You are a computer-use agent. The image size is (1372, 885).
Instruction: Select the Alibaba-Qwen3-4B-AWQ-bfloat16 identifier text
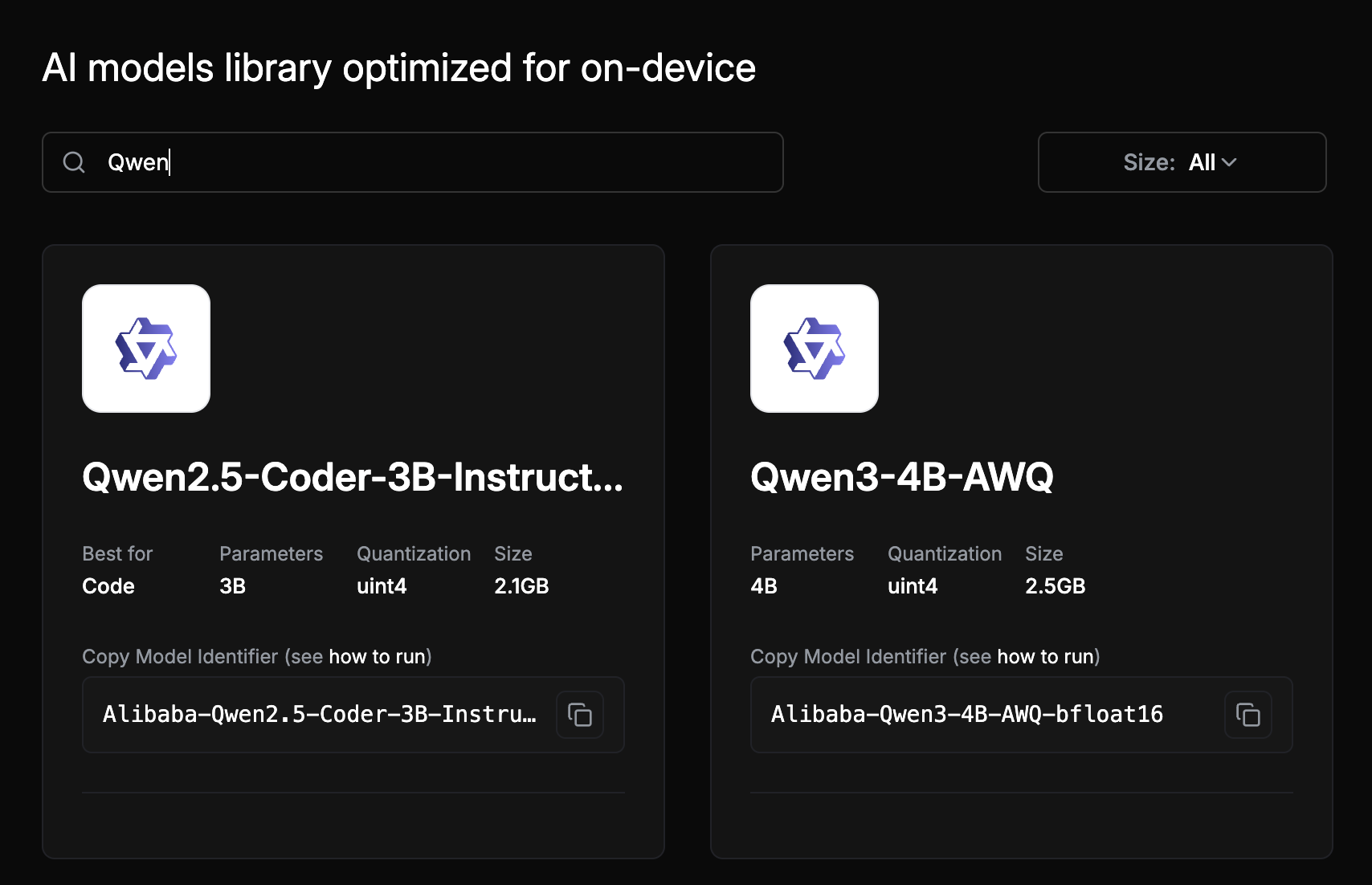967,714
